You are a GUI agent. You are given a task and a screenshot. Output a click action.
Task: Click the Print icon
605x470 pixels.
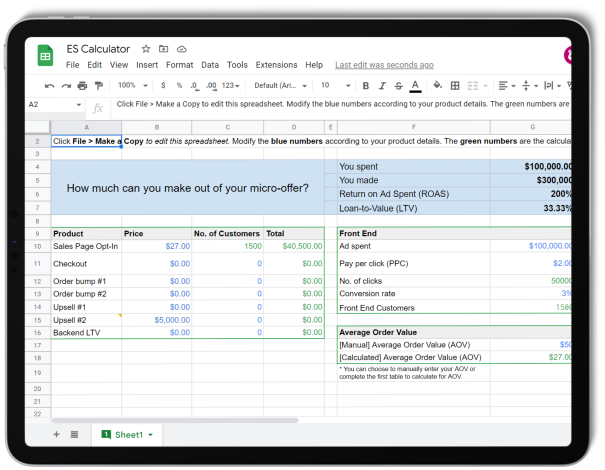82,86
